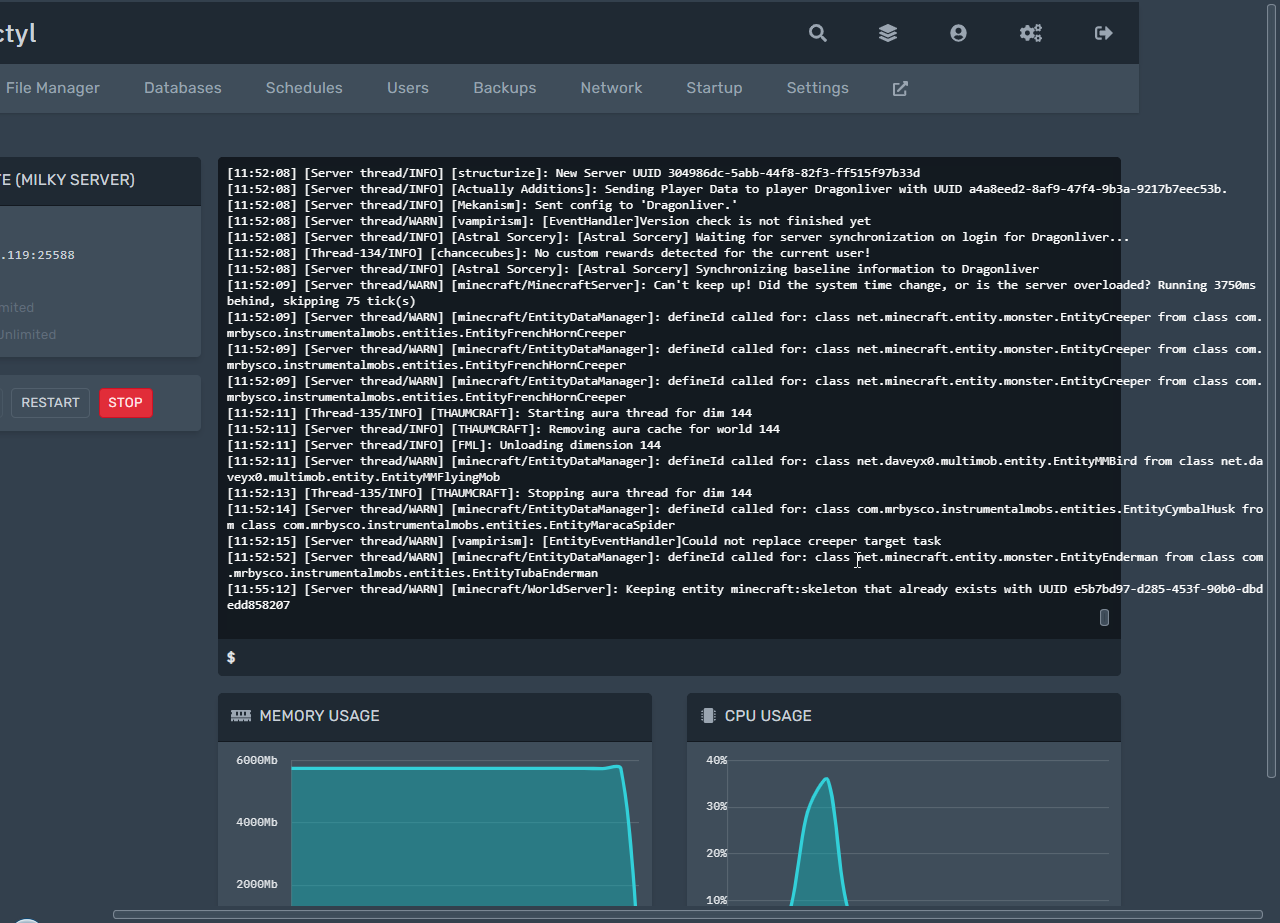Open the admin area via the gears icon

click(x=1031, y=33)
